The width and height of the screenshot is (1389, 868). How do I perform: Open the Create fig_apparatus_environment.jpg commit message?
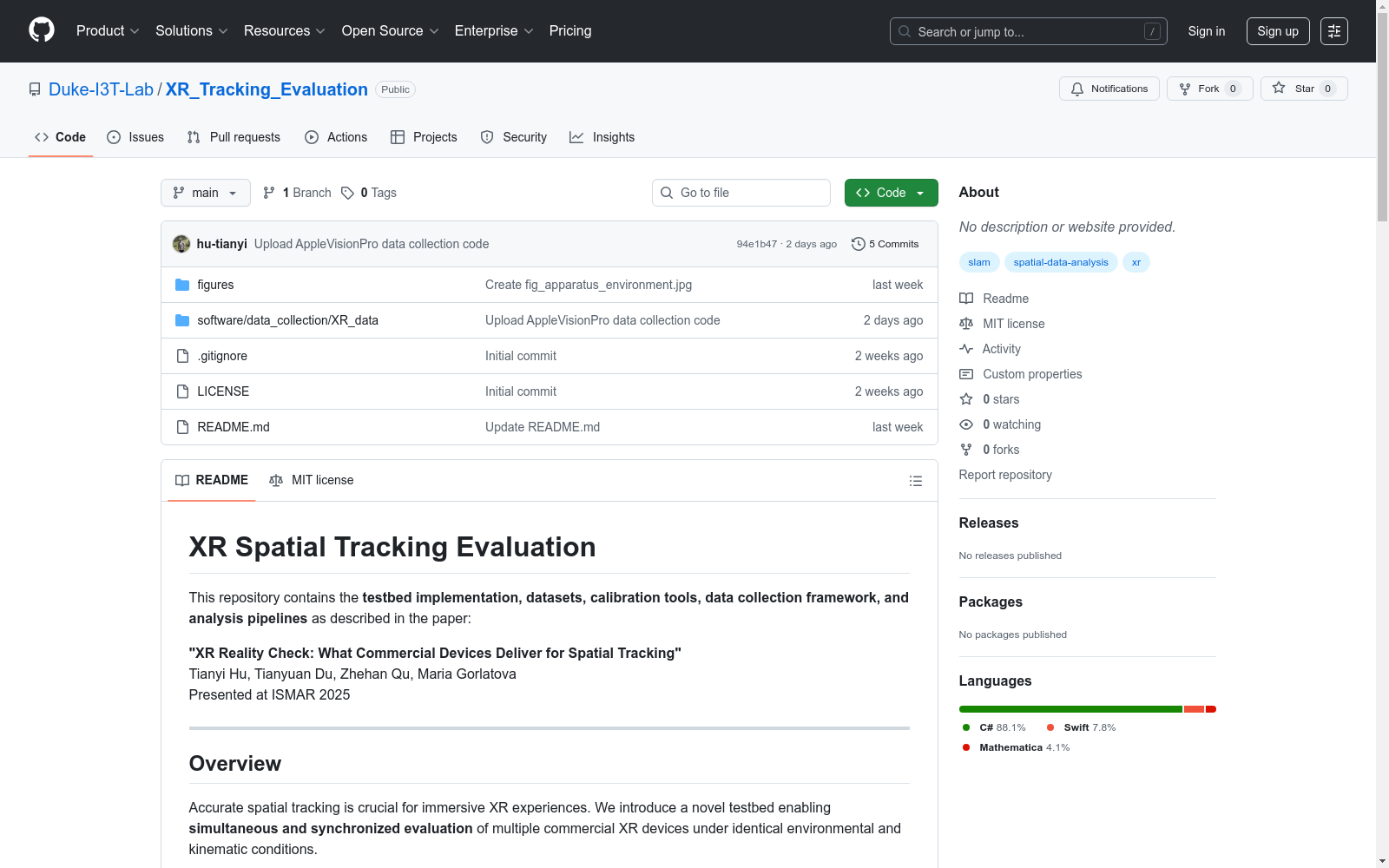coord(589,285)
